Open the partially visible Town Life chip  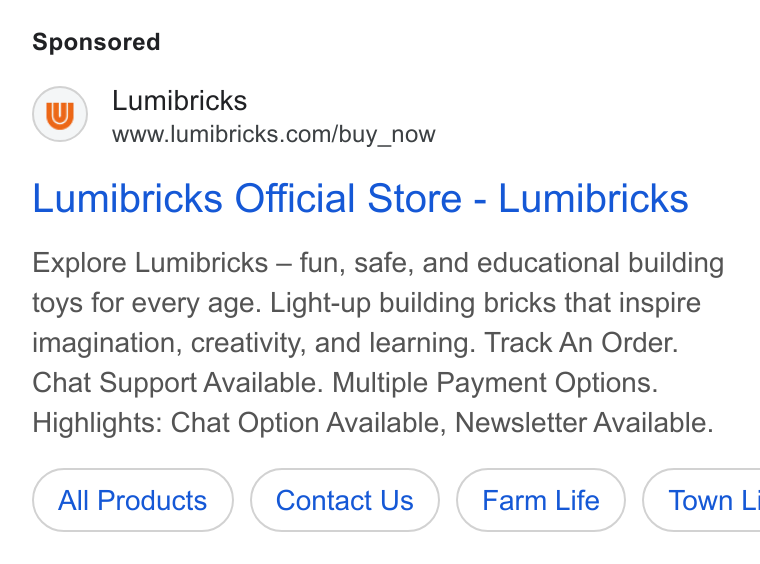[x=701, y=500]
